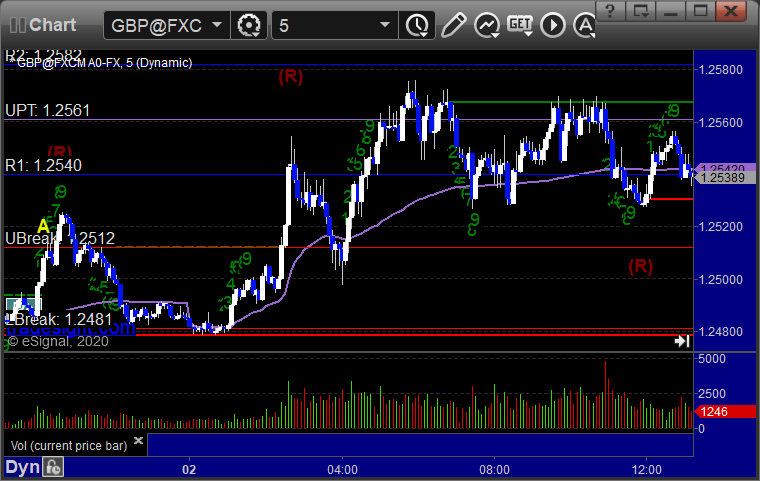Open the tradesight.com link on chart
760x481 pixels.
click(x=70, y=329)
